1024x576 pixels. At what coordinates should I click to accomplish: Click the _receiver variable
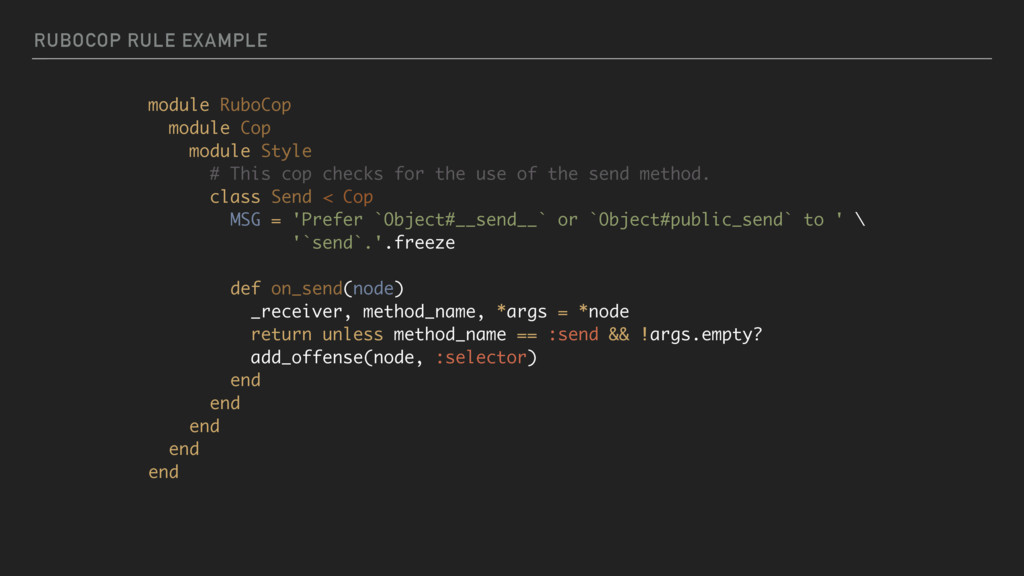(x=296, y=312)
